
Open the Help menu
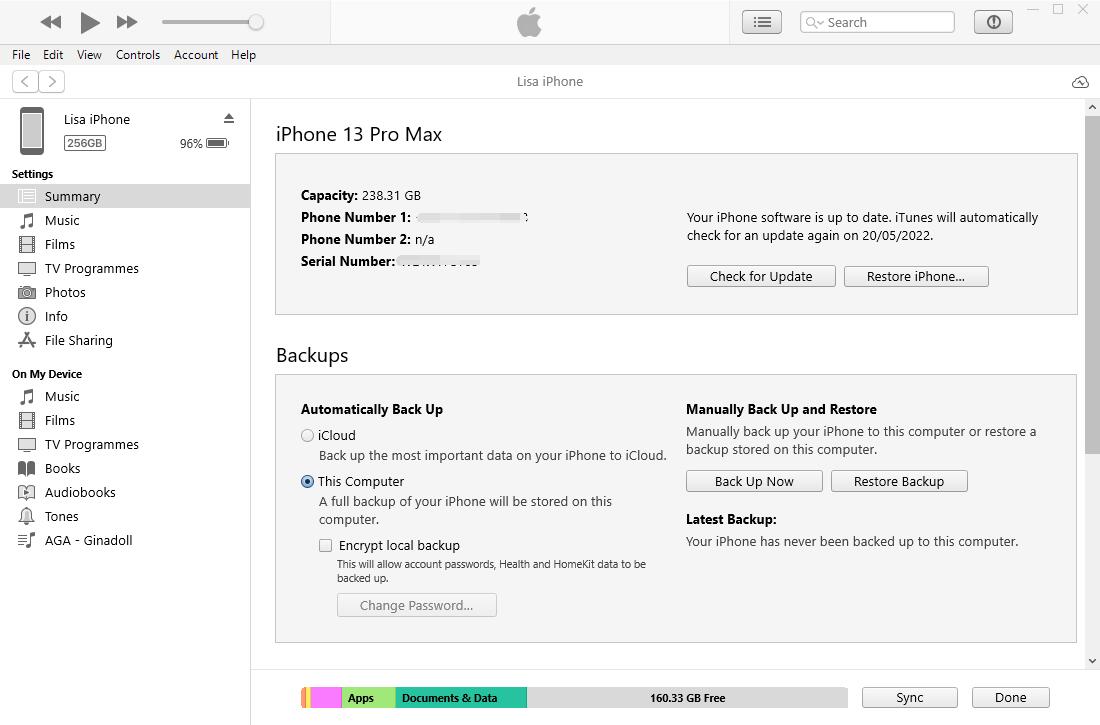(243, 55)
